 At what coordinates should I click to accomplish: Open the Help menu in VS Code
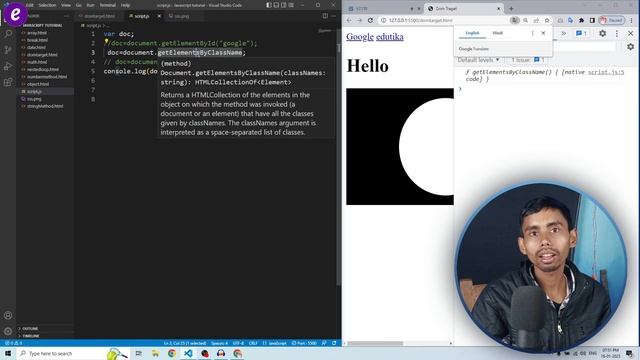(x=125, y=5)
